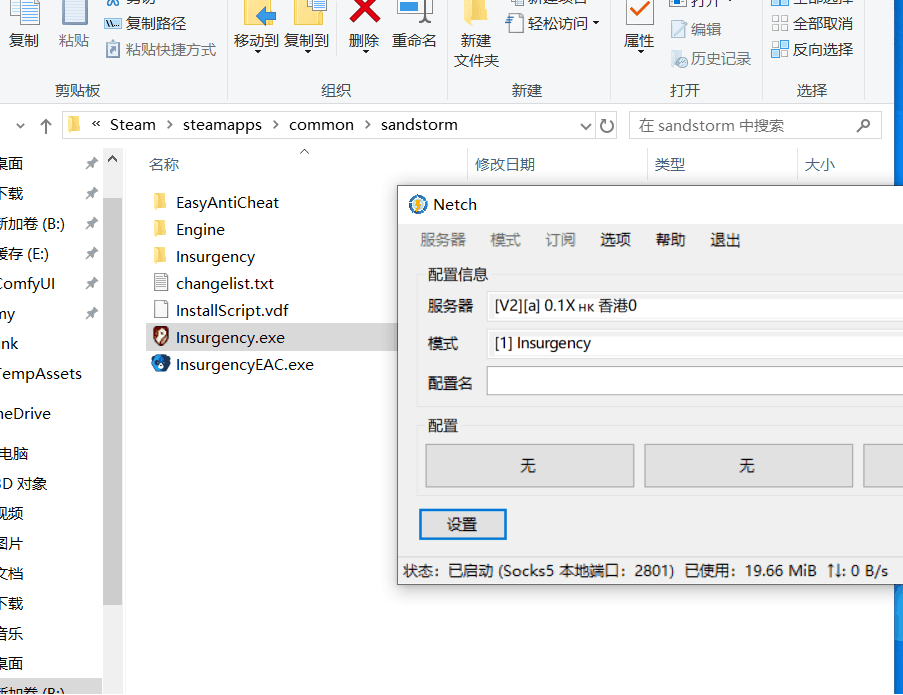Click Select none (全部取消)
The image size is (903, 695).
point(813,24)
